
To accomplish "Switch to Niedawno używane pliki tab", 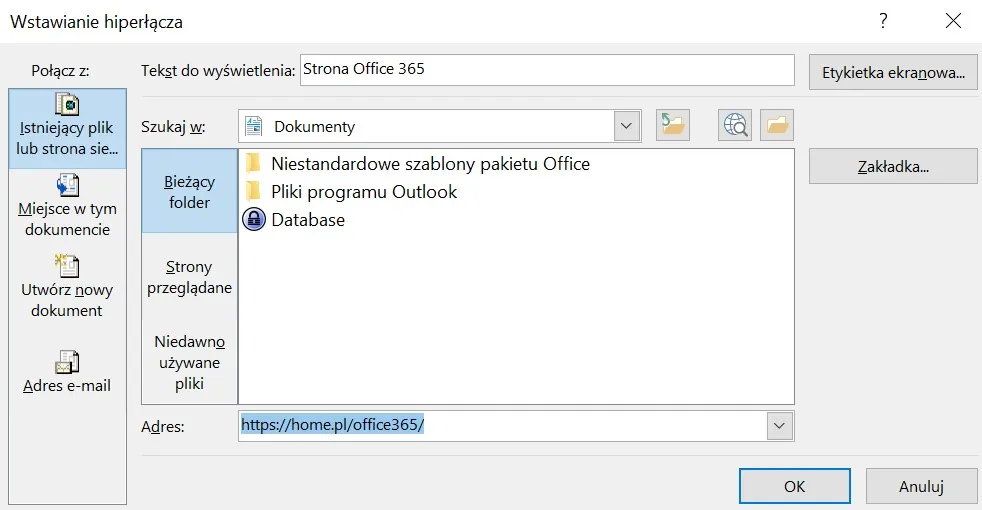I will [x=189, y=362].
